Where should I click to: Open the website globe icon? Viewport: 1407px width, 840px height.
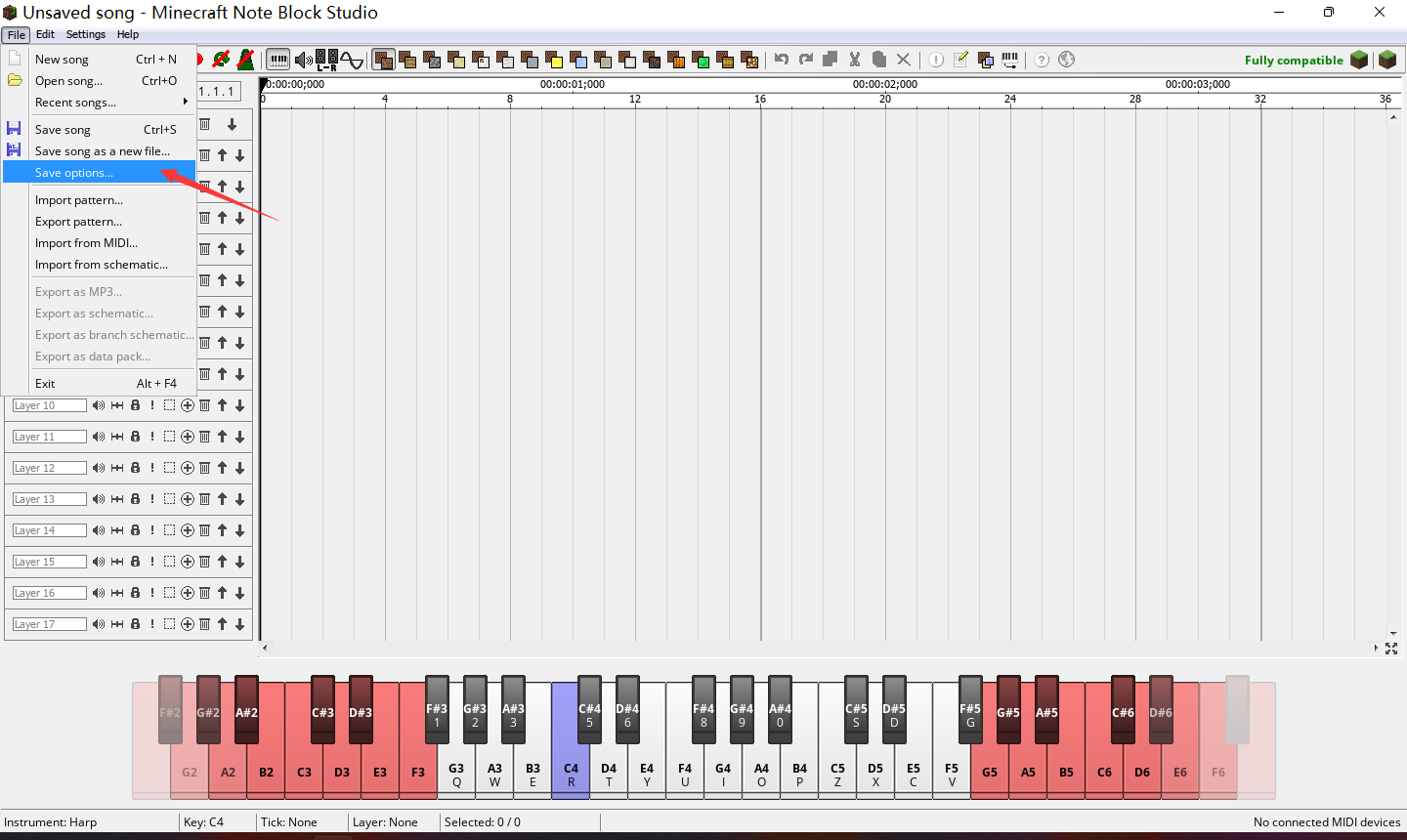[x=1067, y=60]
